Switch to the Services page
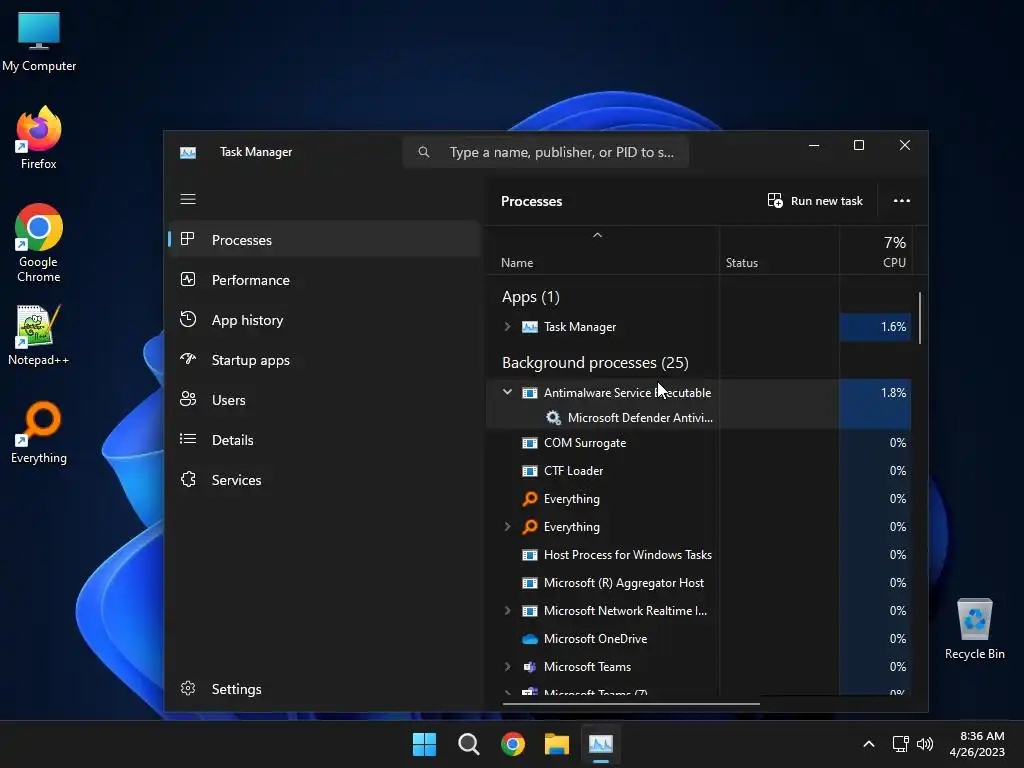The width and height of the screenshot is (1024, 768). pos(325,480)
